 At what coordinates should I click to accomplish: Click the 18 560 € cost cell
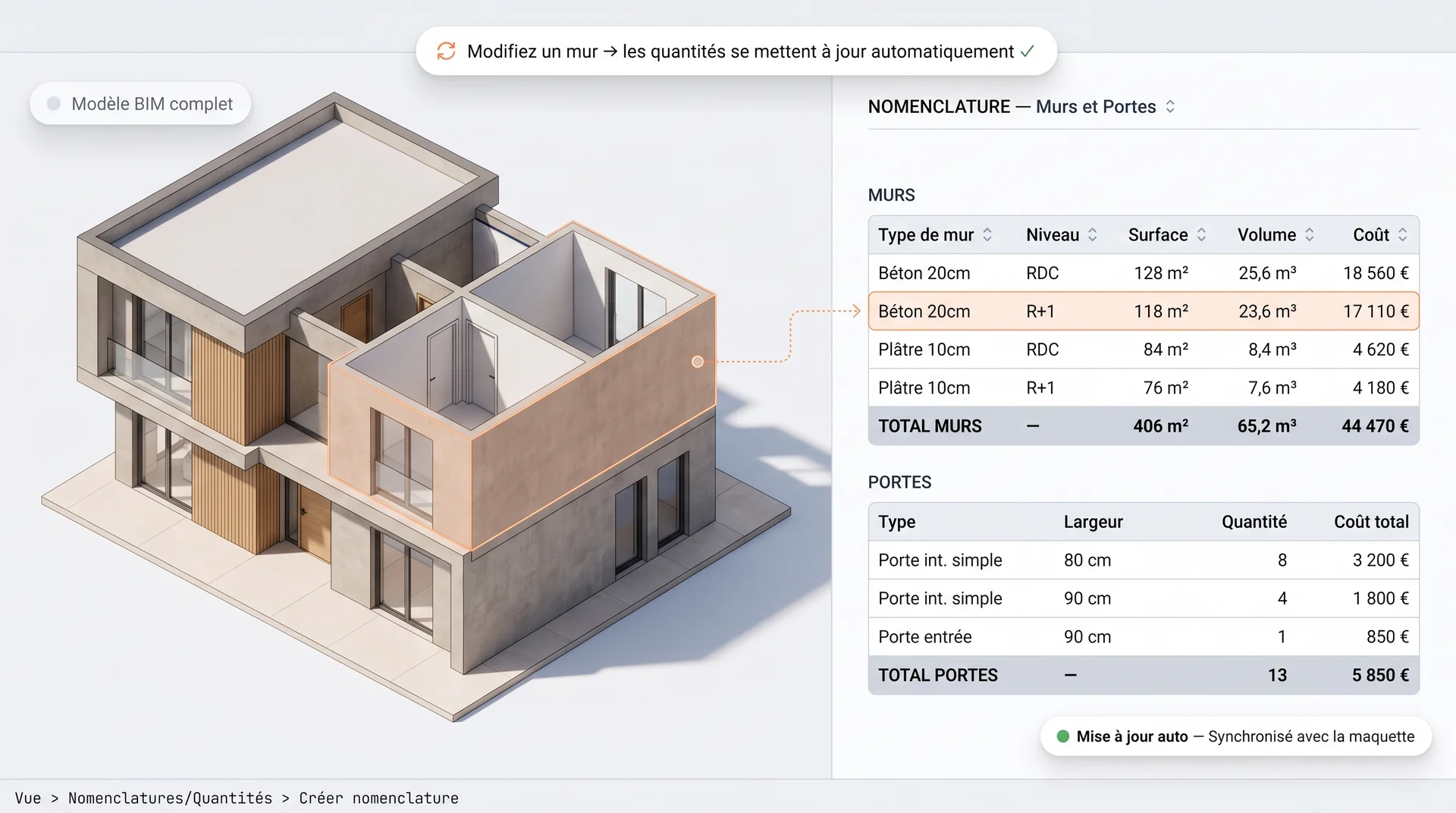tap(1376, 273)
